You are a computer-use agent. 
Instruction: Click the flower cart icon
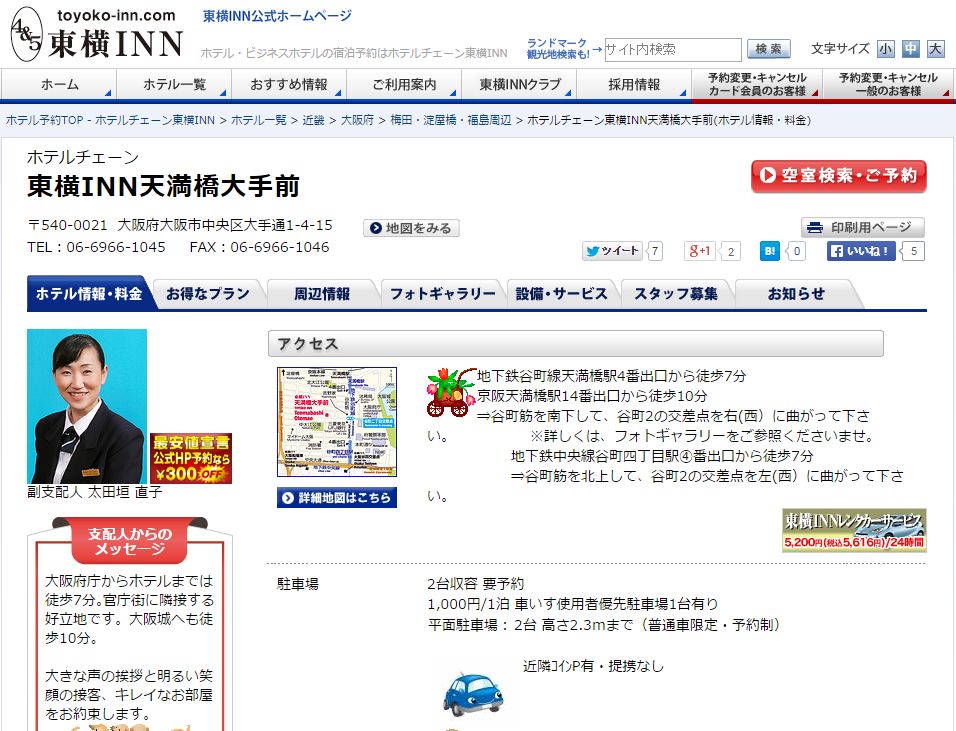coord(451,392)
